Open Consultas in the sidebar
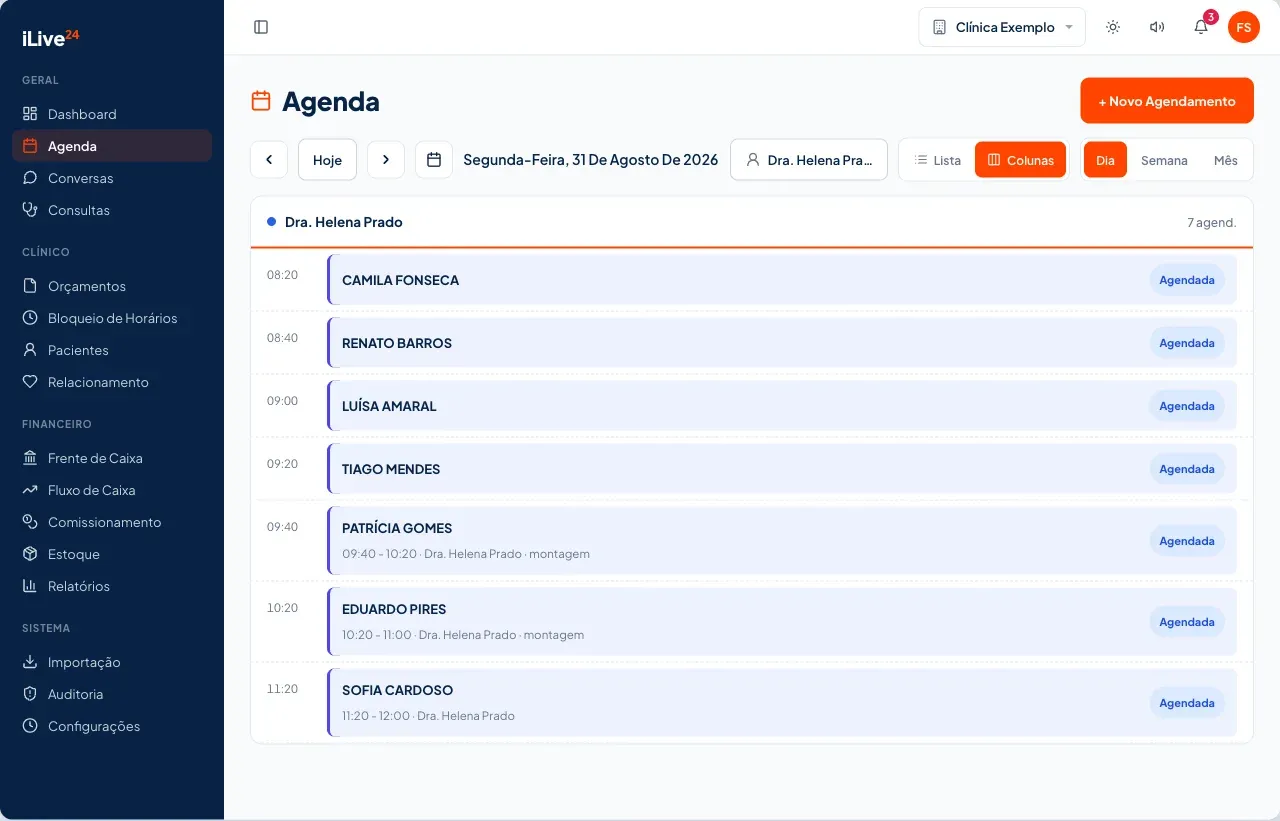This screenshot has width=1280, height=821. coord(112,210)
